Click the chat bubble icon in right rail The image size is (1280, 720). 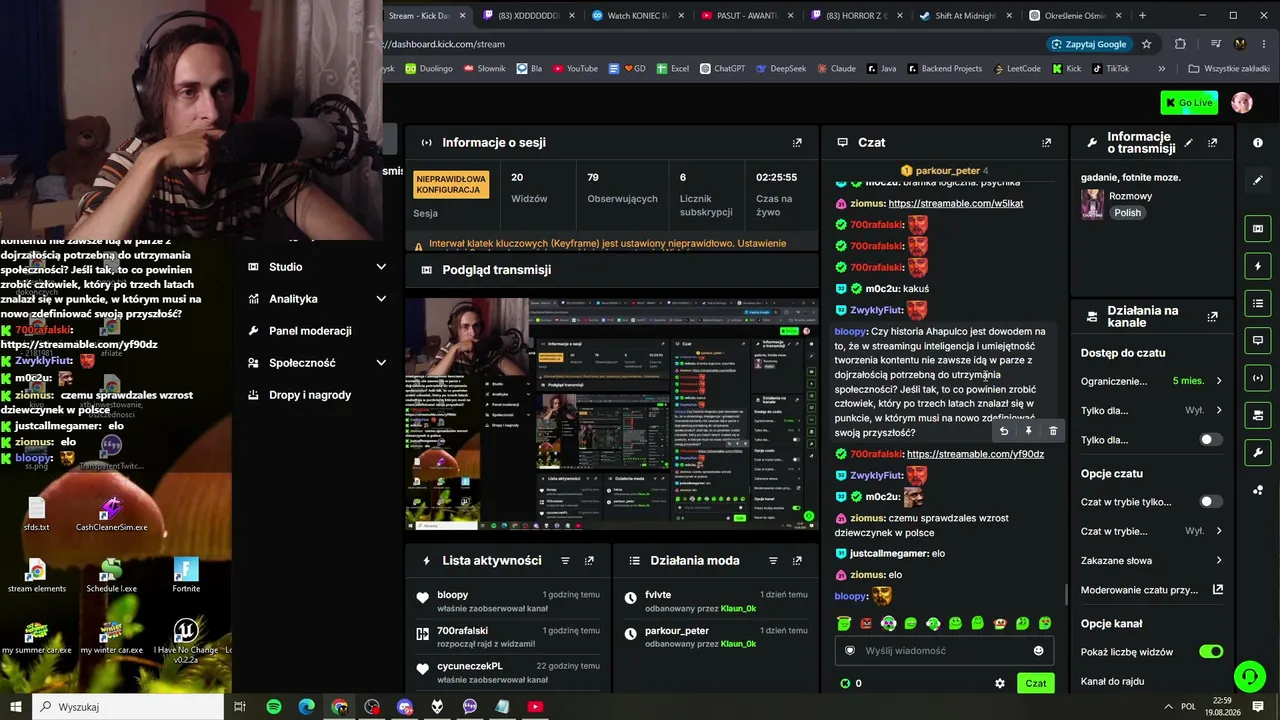[x=1258, y=340]
